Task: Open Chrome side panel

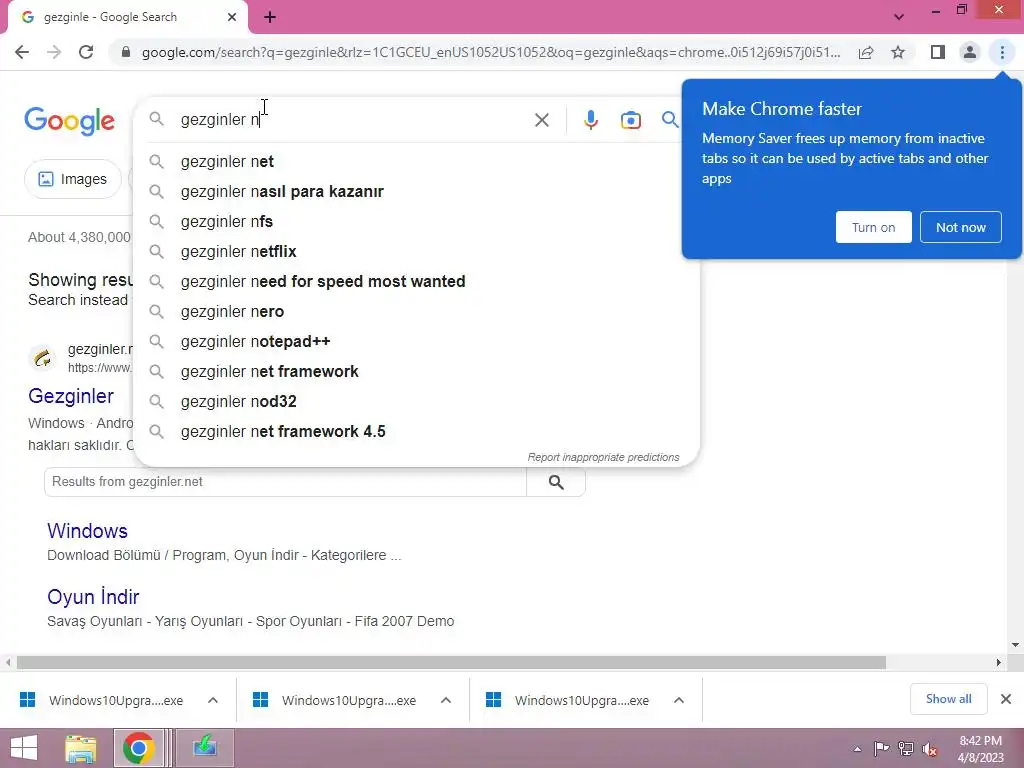Action: pos(938,52)
